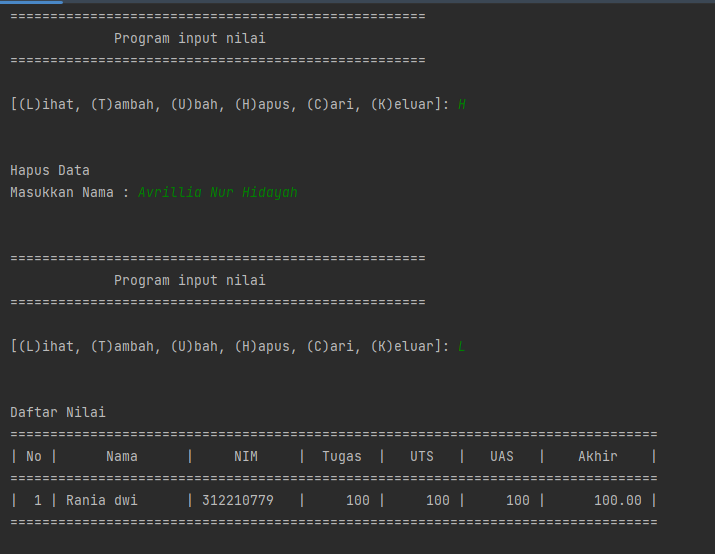The image size is (715, 554).
Task: Click the "UTS" column header
Action: 422,456
